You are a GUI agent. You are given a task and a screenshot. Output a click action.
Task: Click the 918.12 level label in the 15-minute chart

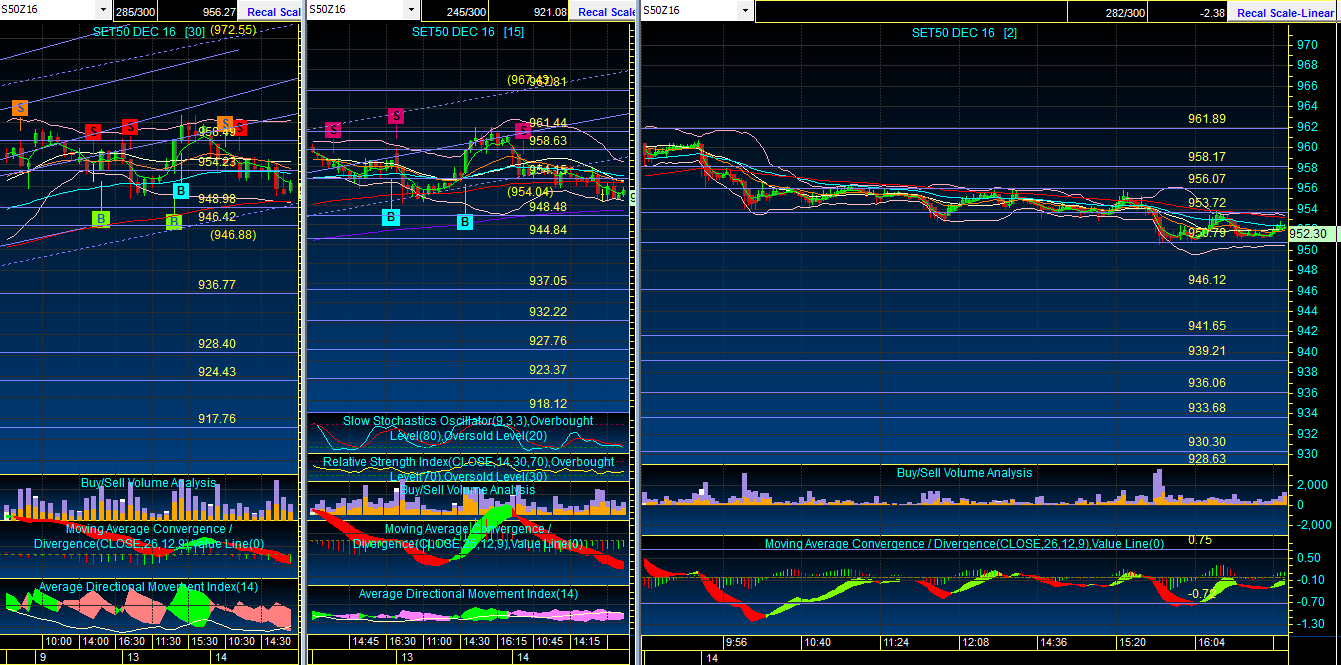point(548,404)
